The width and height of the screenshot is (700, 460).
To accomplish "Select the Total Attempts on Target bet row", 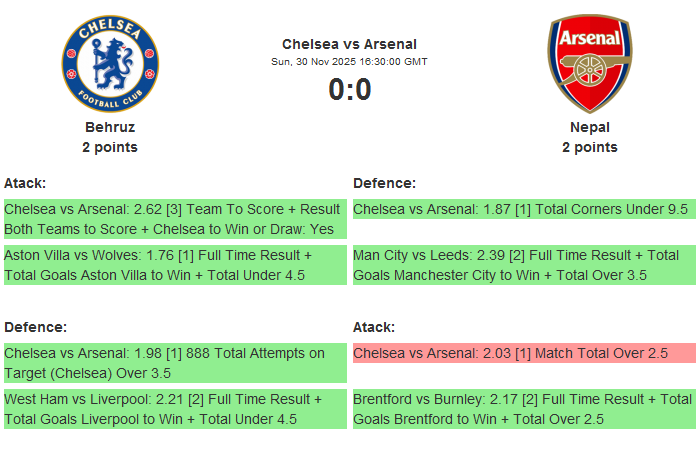I will point(175,363).
